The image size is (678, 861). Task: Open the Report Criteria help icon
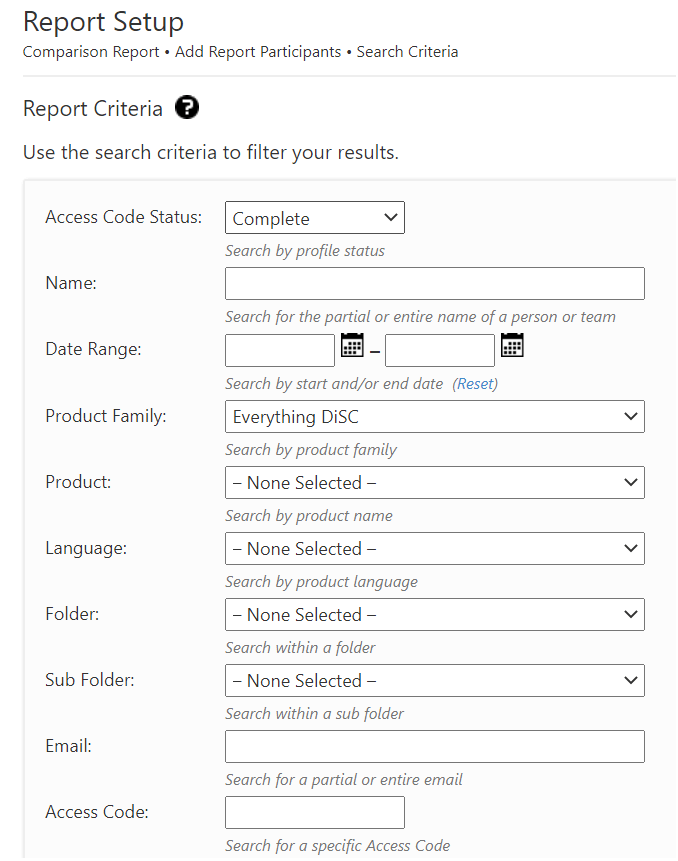[187, 107]
